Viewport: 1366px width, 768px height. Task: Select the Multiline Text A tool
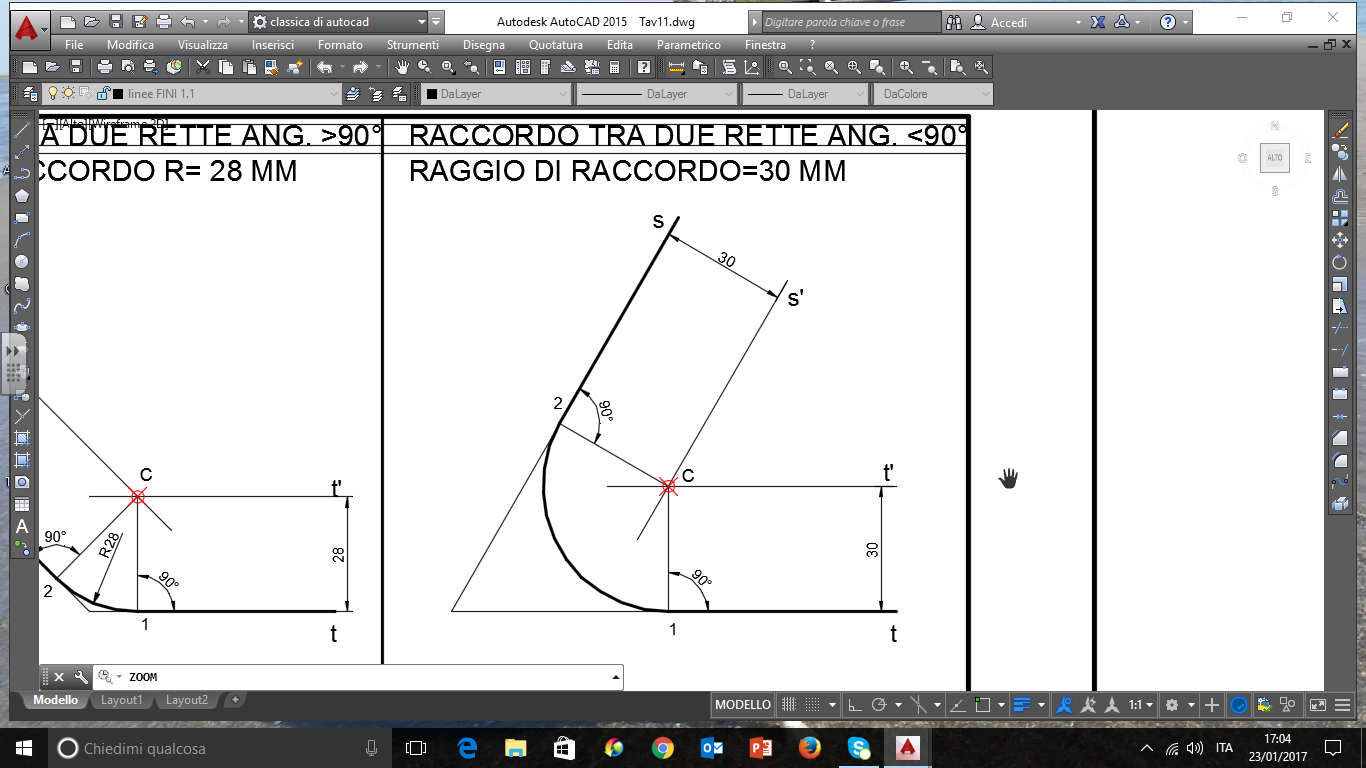21,525
